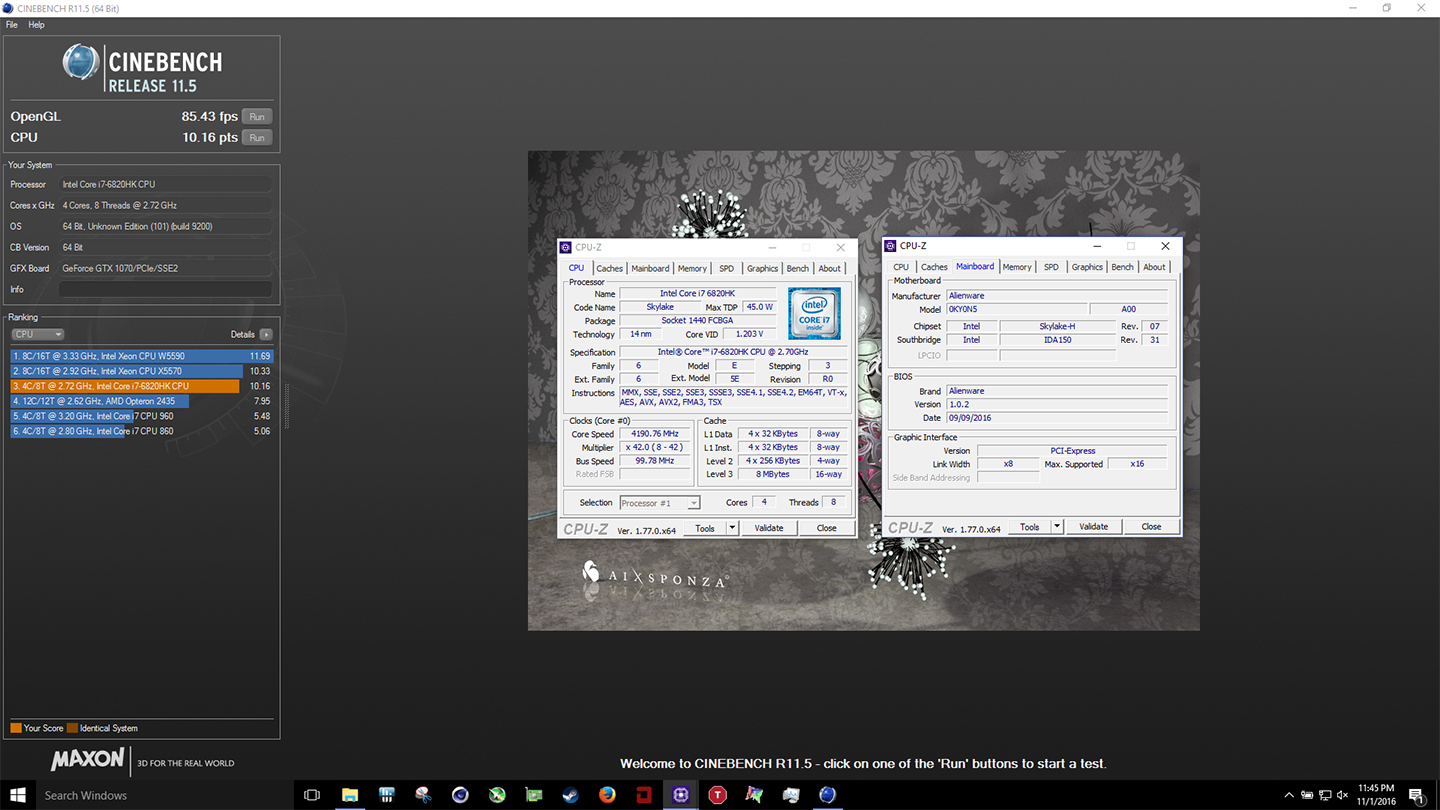Open Bench tab in CPU-Z processor window
Screen dimensions: 1440x810
(797, 268)
